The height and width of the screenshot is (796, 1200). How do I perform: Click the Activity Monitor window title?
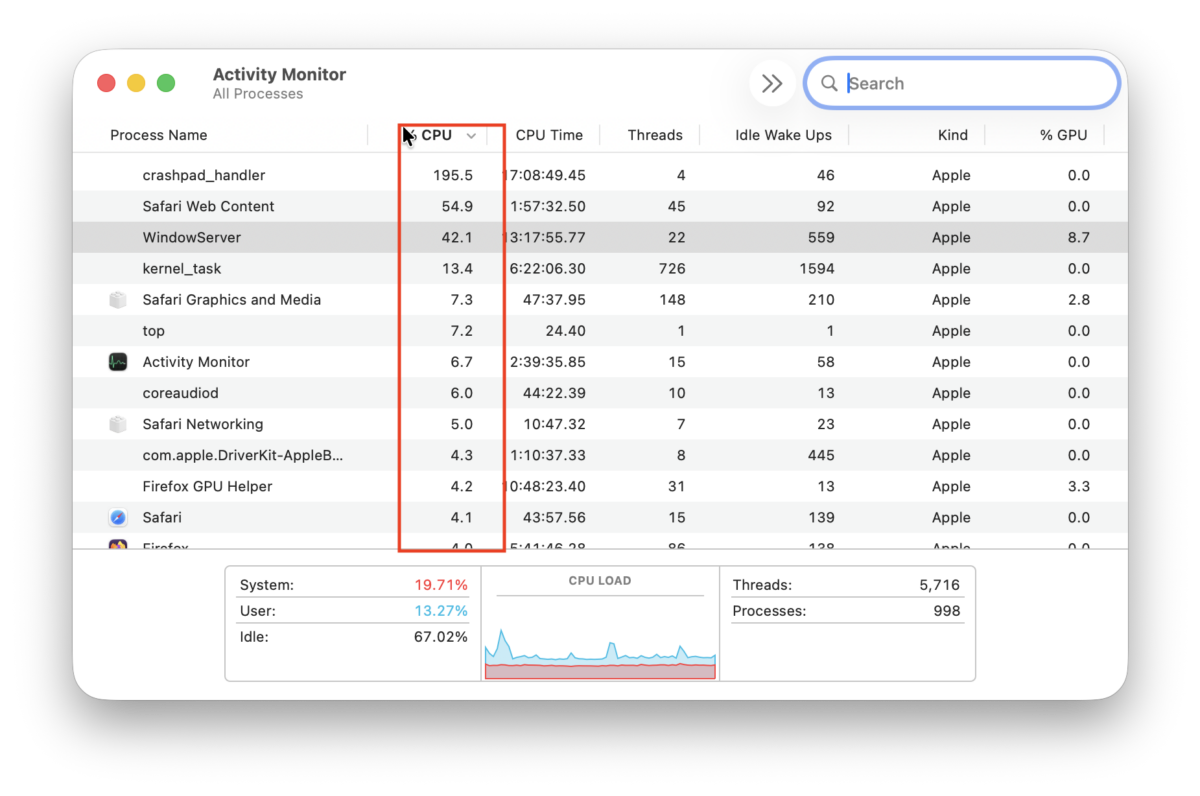tap(280, 74)
